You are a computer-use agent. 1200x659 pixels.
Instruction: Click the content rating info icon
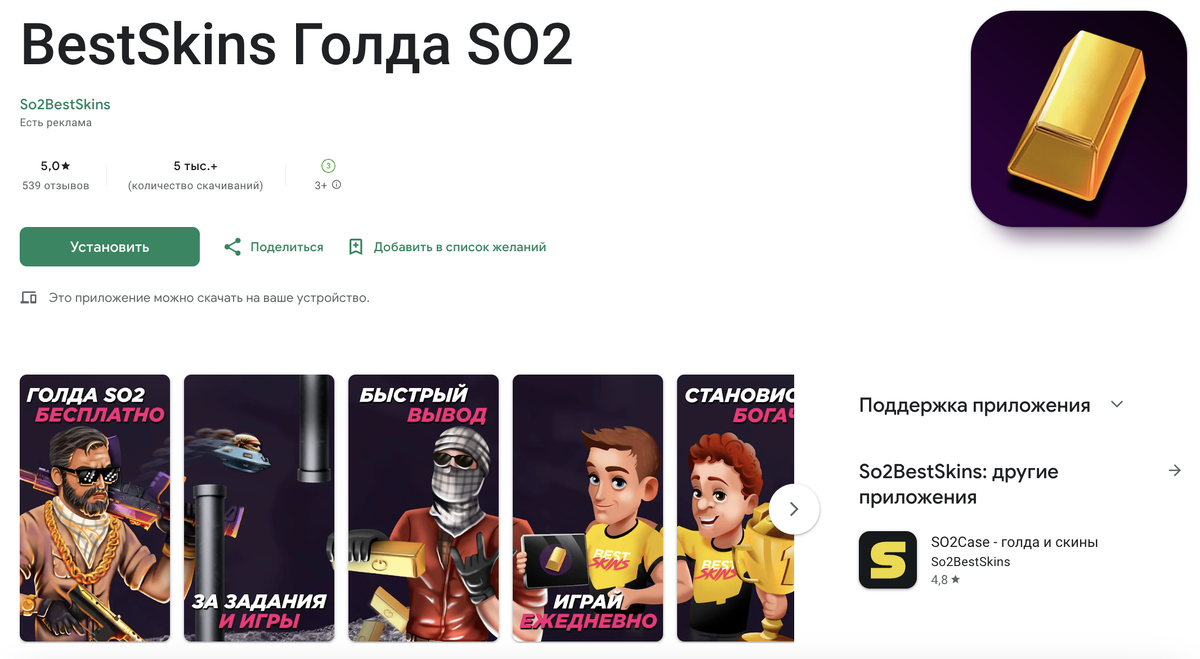click(x=336, y=185)
